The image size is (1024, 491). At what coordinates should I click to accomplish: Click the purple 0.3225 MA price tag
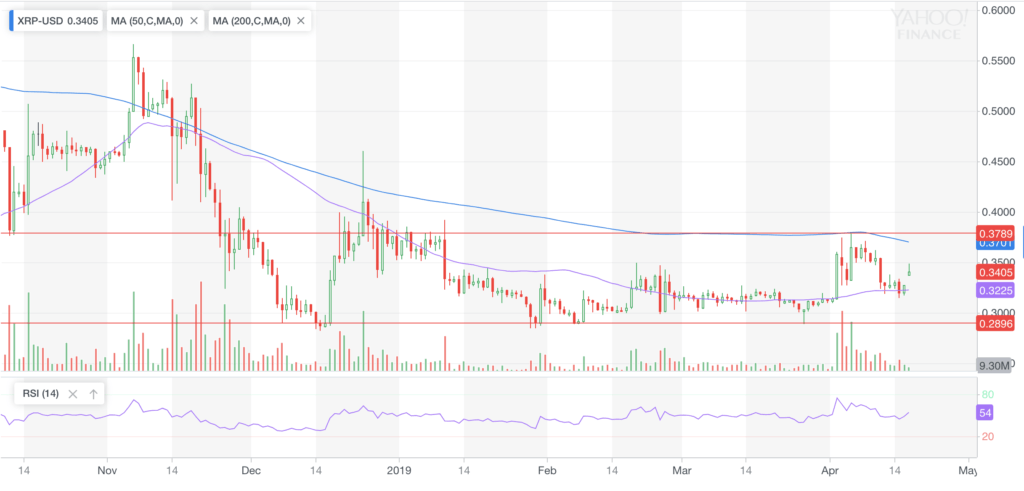pos(996,289)
